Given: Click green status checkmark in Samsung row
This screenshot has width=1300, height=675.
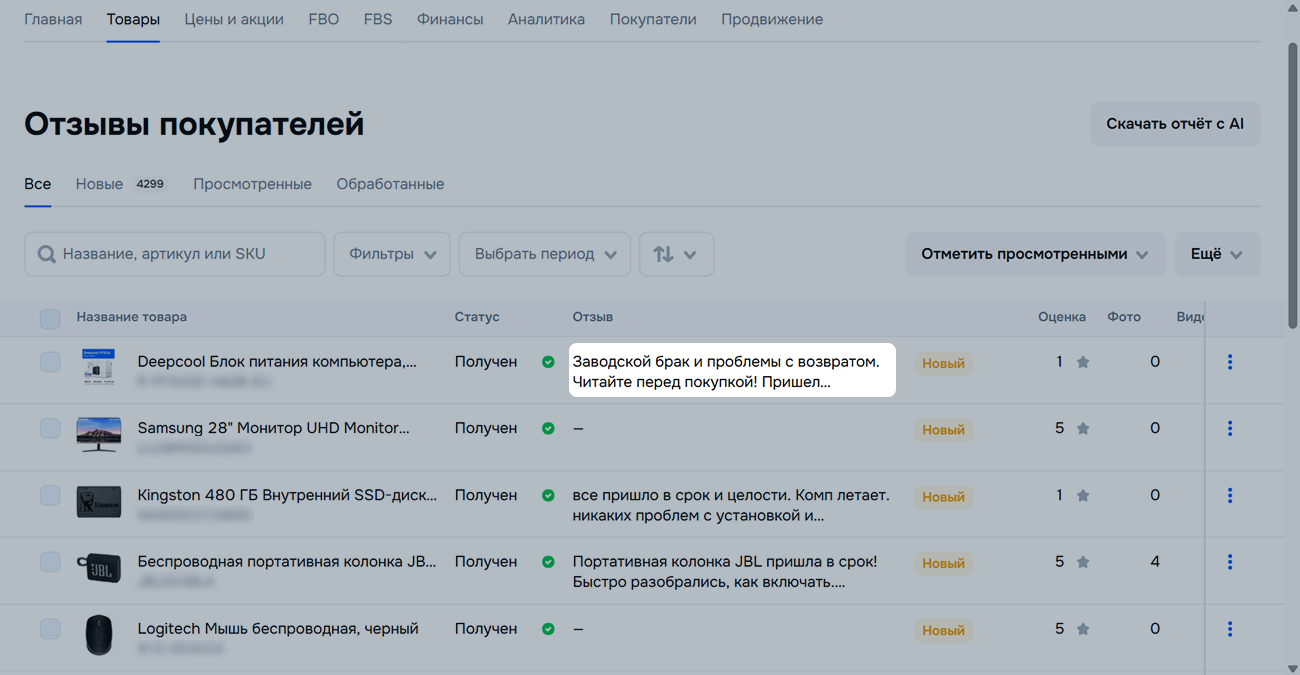Looking at the screenshot, I should pyautogui.click(x=548, y=429).
